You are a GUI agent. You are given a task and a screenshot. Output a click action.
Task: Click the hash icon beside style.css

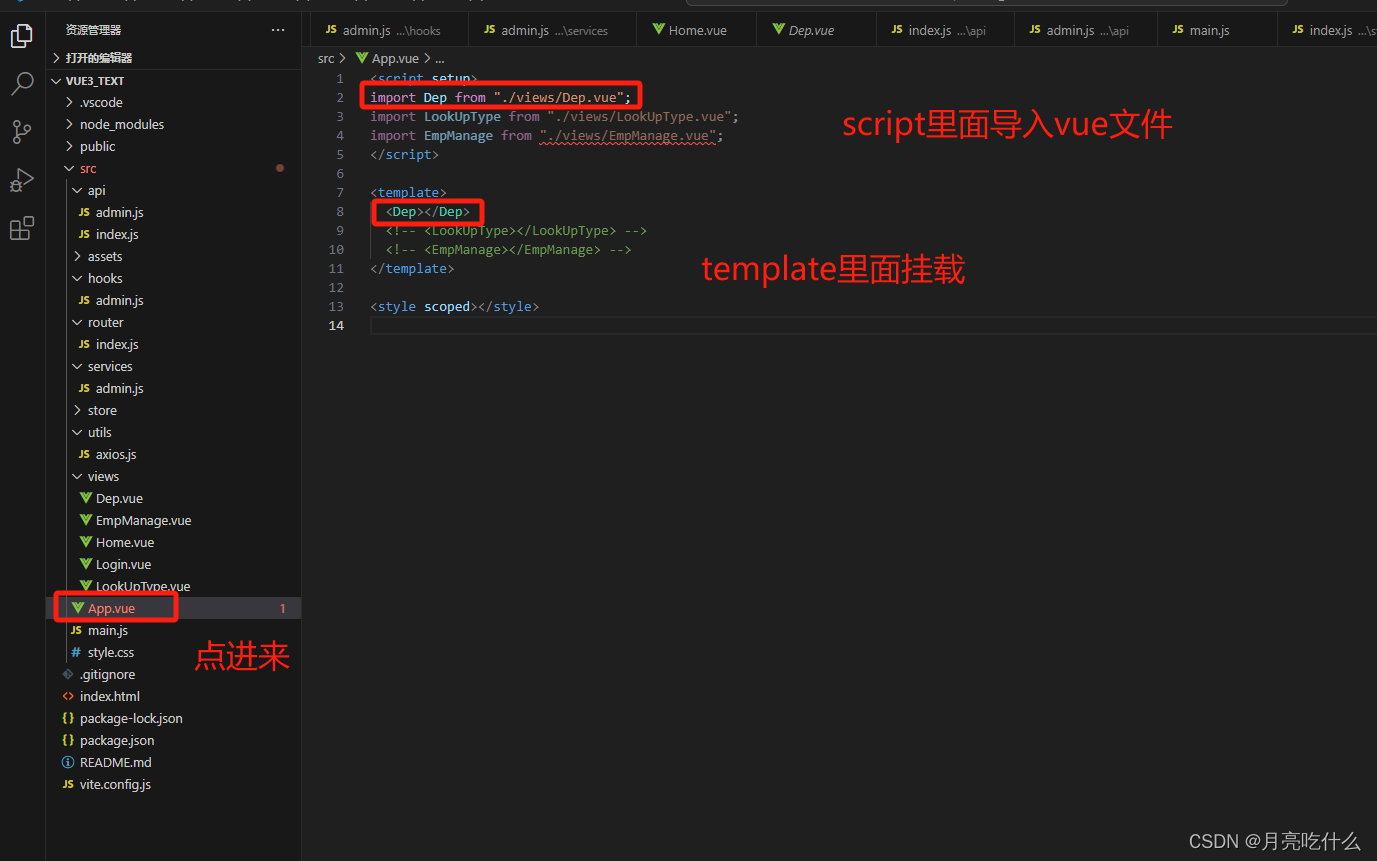click(76, 652)
